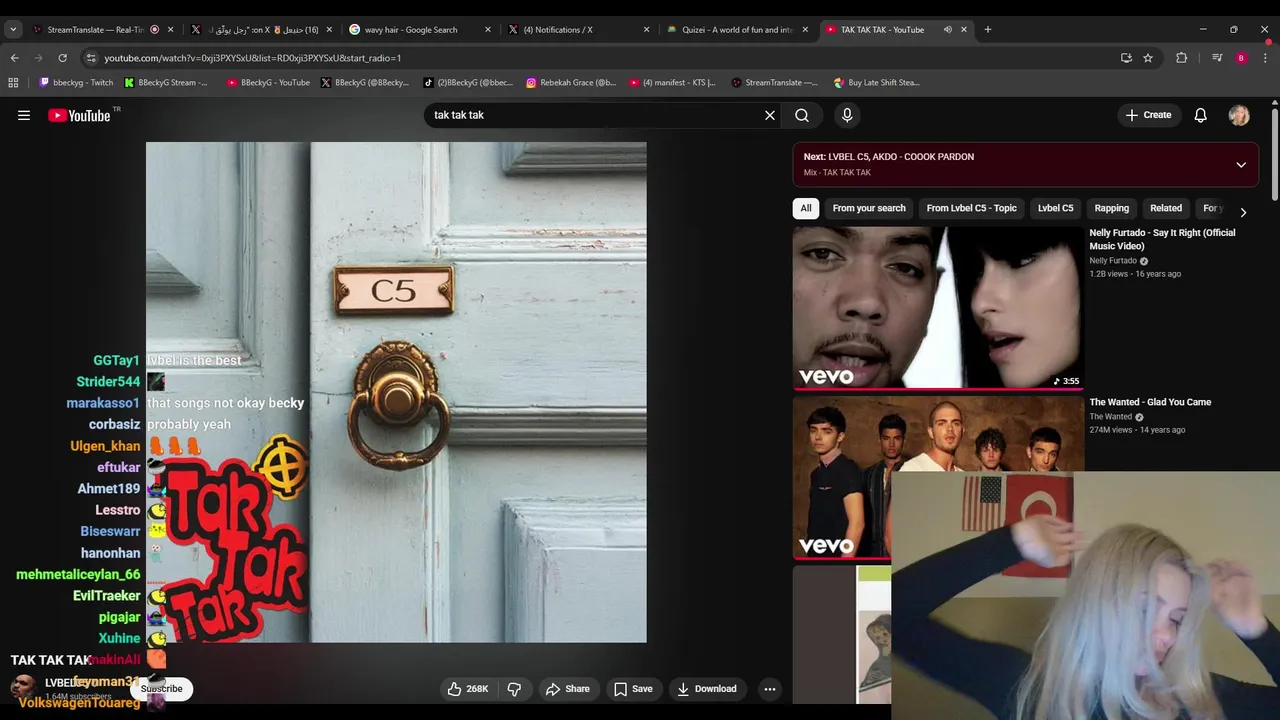Select the All filter chip
Viewport: 1280px width, 720px height.
(x=806, y=208)
